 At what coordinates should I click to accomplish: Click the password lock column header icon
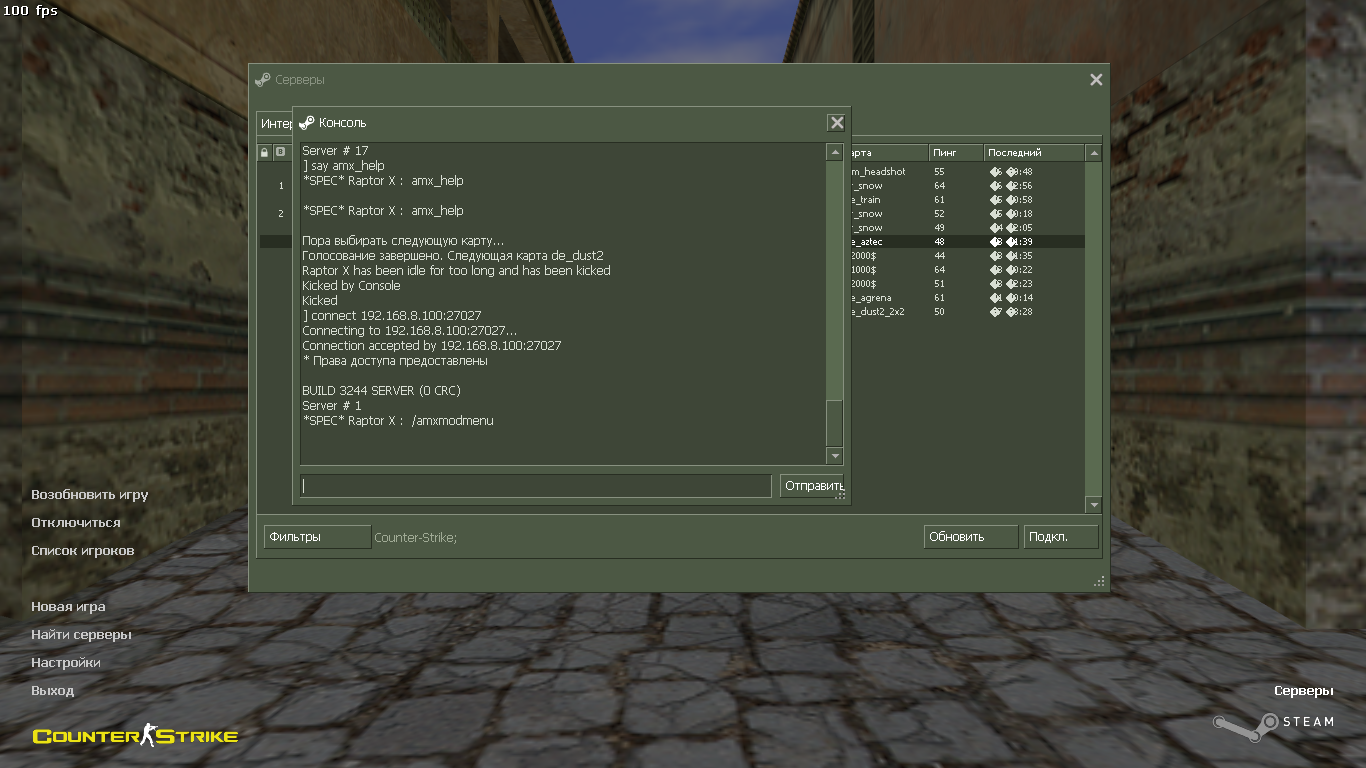click(x=265, y=153)
